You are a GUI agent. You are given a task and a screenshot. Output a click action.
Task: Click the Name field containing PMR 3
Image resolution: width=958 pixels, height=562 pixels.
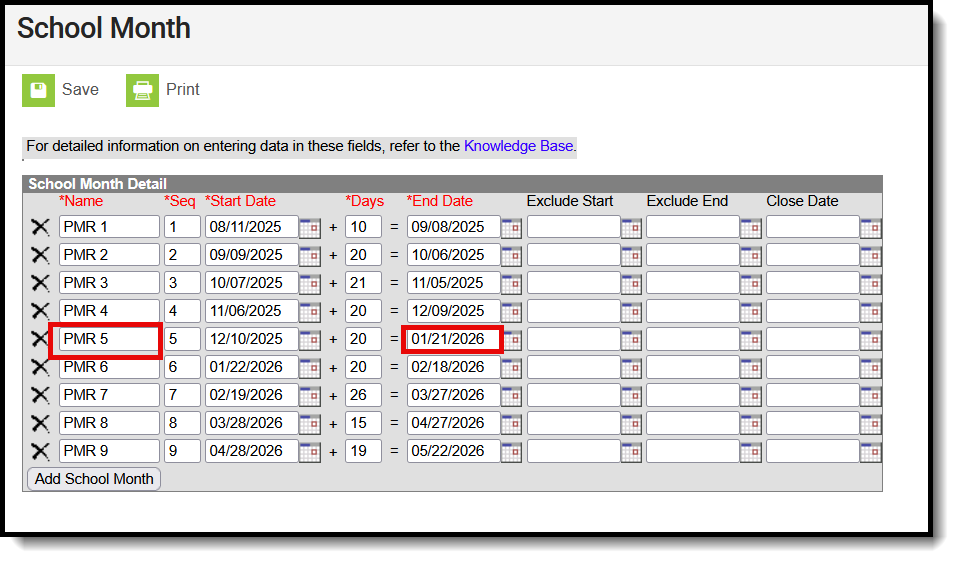pos(109,283)
